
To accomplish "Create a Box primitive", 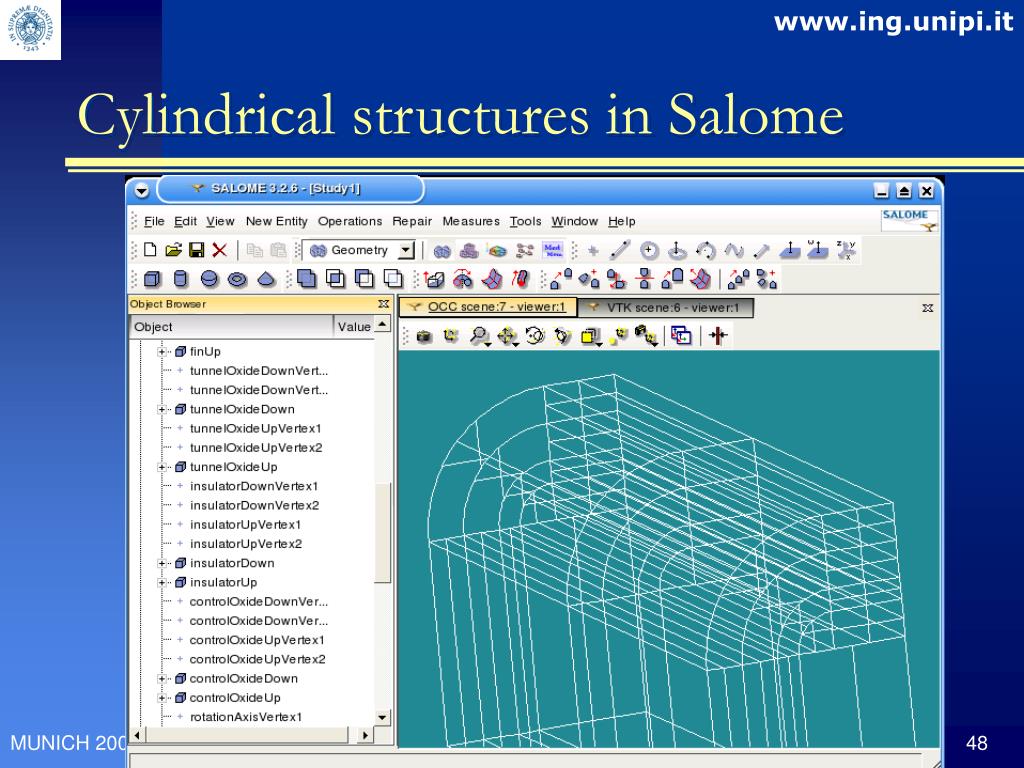I will coord(152,280).
